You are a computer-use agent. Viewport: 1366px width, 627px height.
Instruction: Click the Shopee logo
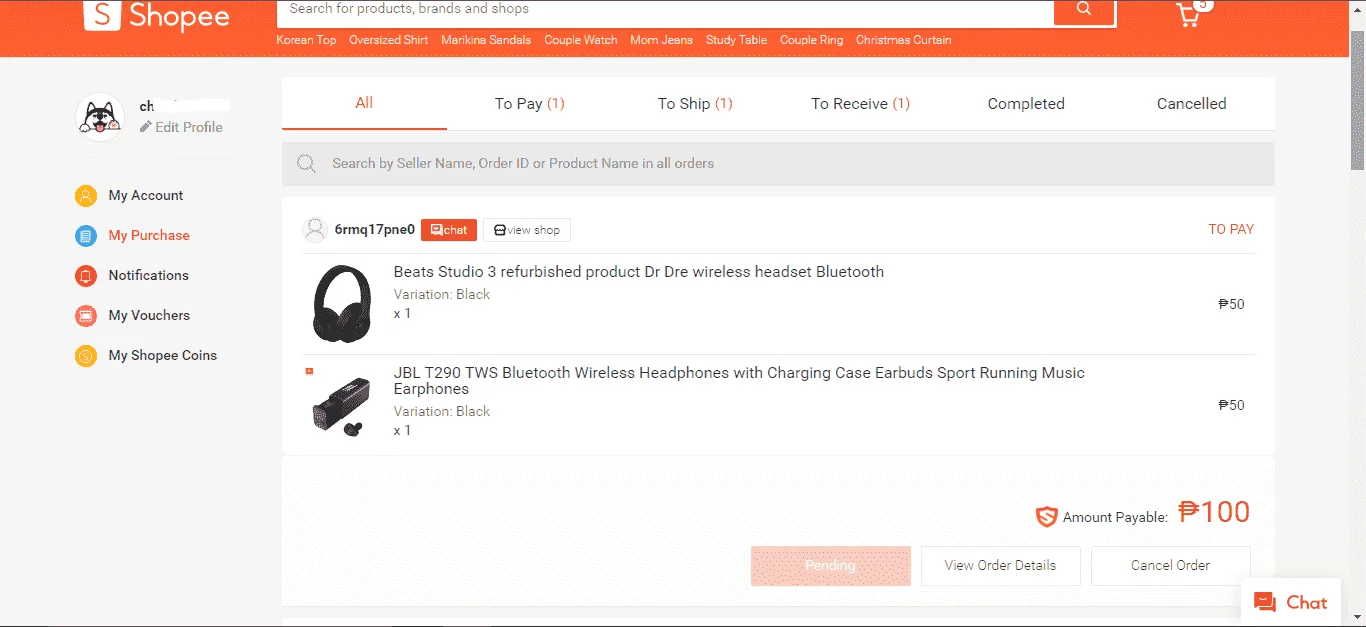156,15
